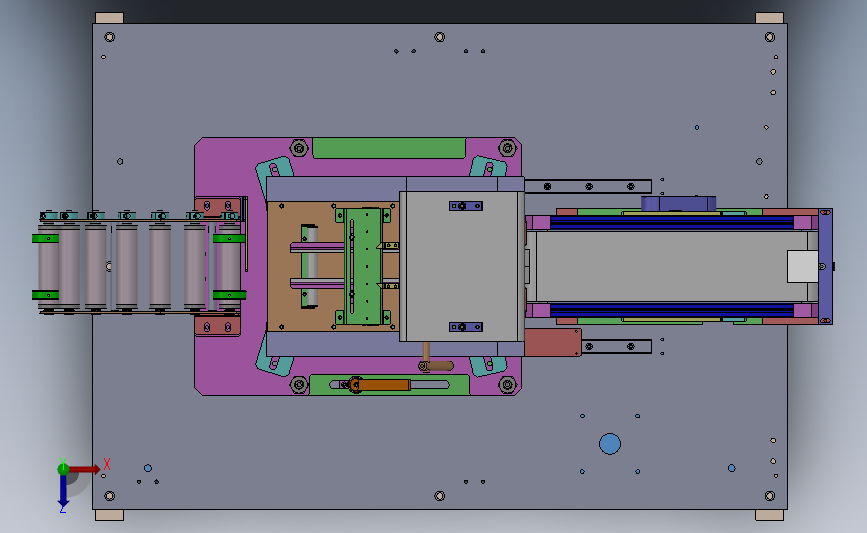This screenshot has height=533, width=867.
Task: Select the bottom-center mounting hole of the base plate
Action: click(440, 496)
